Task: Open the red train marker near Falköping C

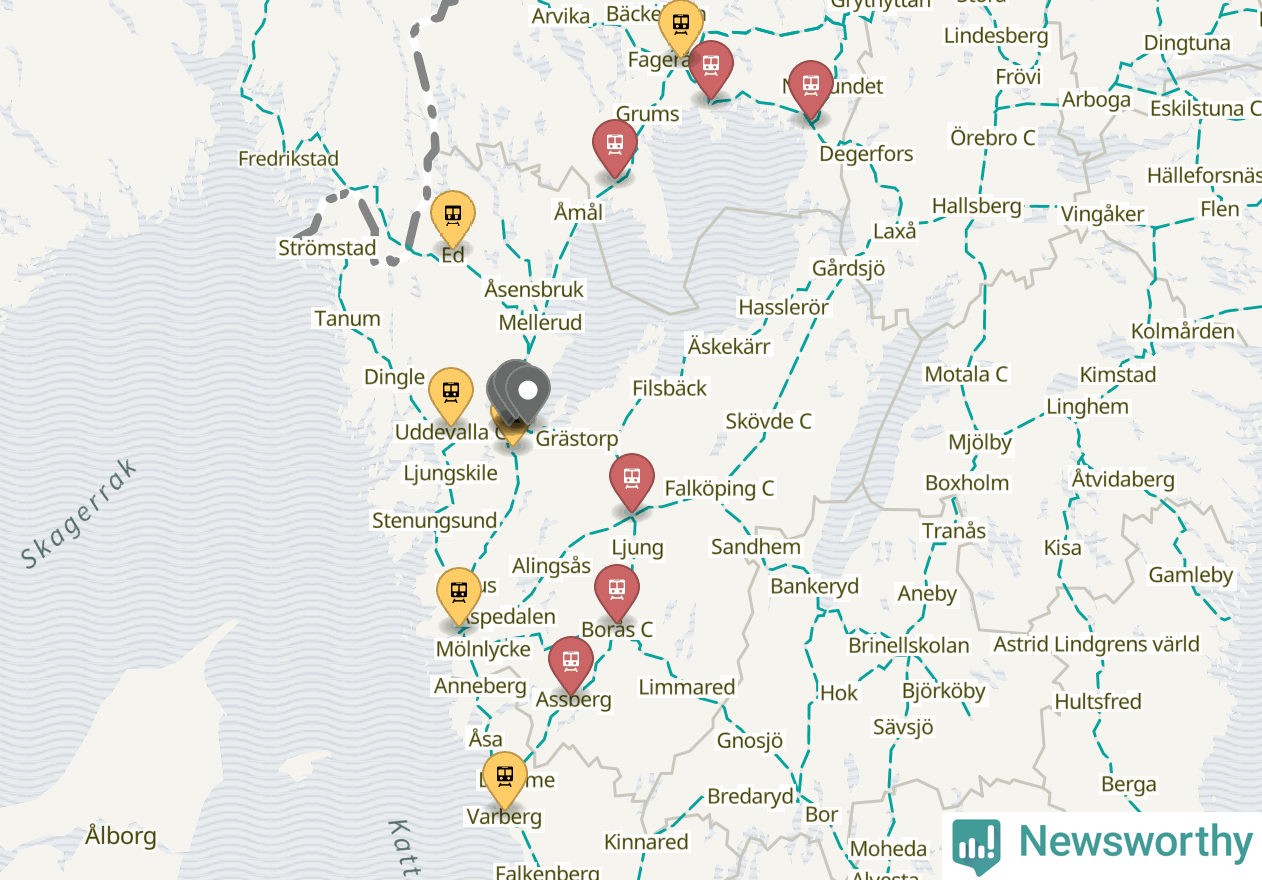Action: point(632,482)
